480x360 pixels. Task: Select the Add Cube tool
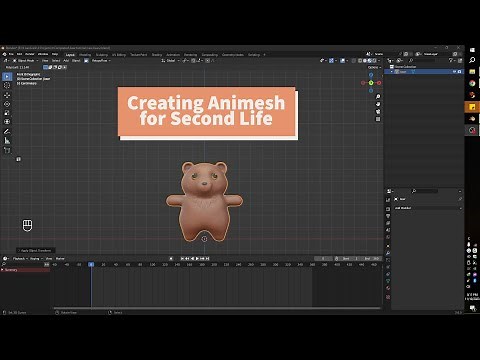pos(7,150)
